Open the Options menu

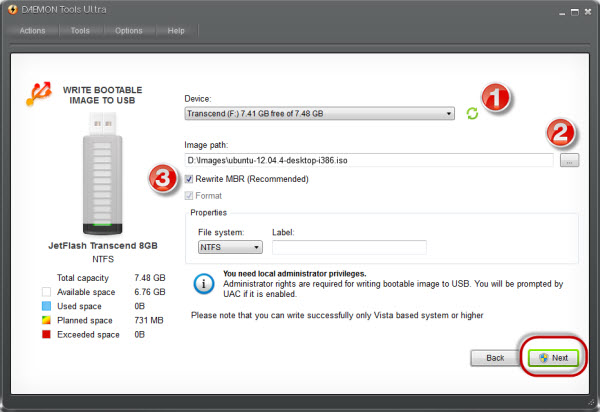pyautogui.click(x=129, y=31)
